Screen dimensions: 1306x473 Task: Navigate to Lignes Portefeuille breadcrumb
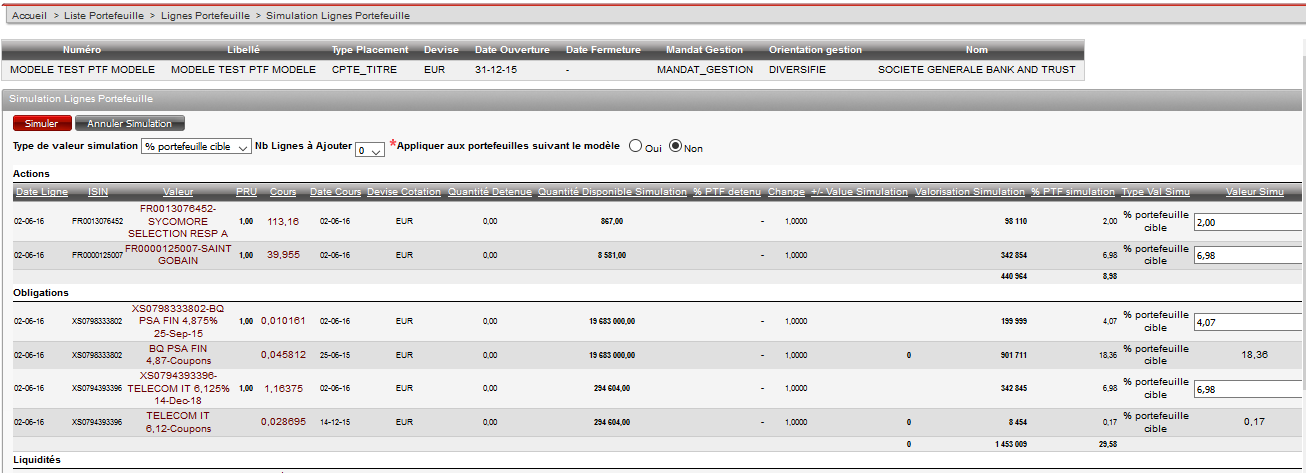coord(203,16)
